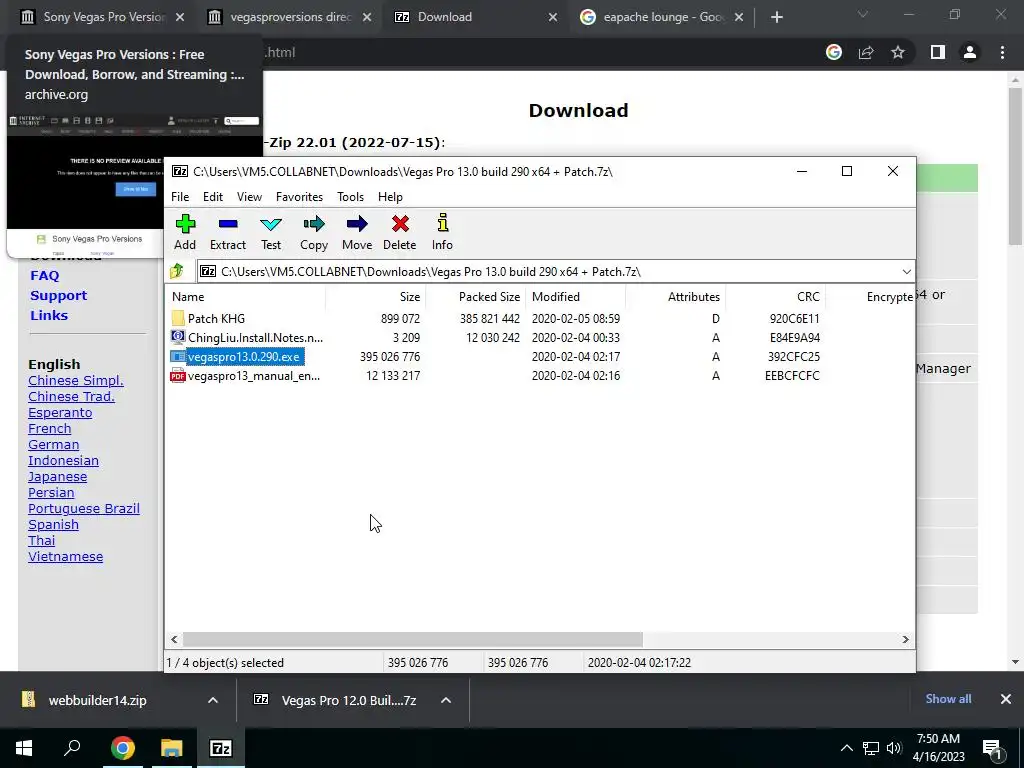Click the ChingLiu.Install.Notes file icon
This screenshot has width=1024, height=768.
pos(178,337)
